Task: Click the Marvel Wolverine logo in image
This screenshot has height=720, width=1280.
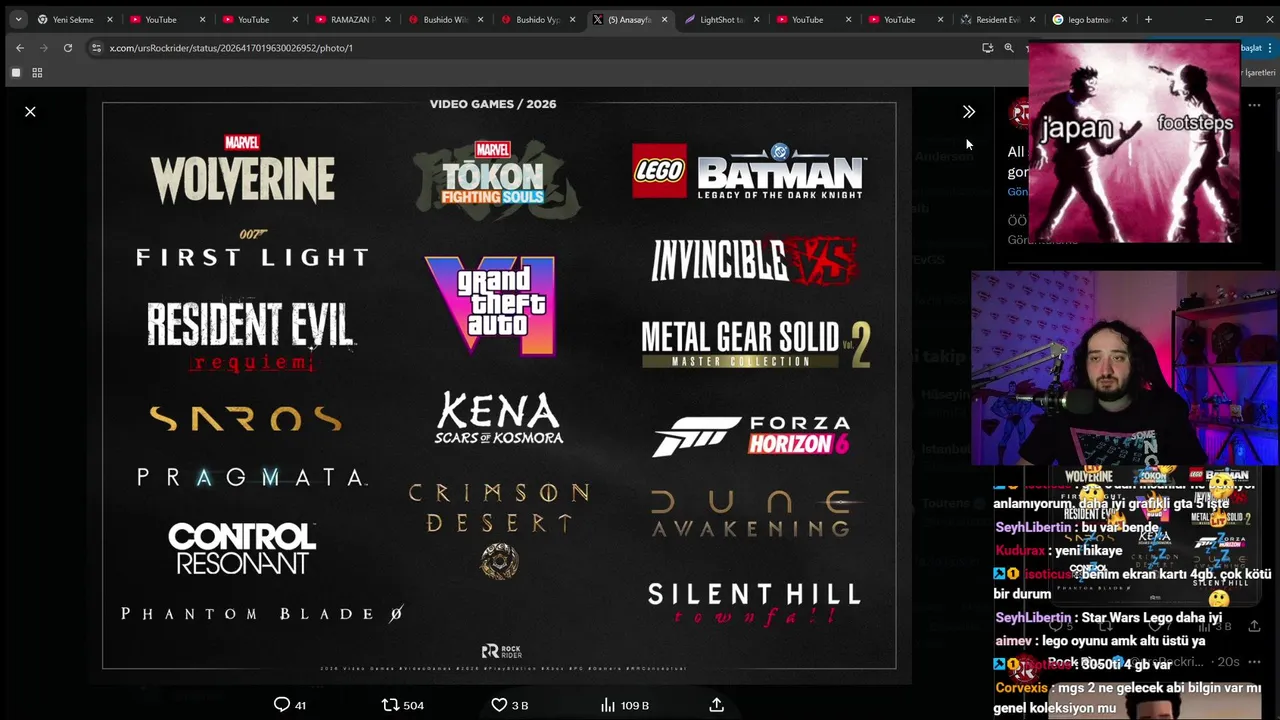Action: coord(243,169)
